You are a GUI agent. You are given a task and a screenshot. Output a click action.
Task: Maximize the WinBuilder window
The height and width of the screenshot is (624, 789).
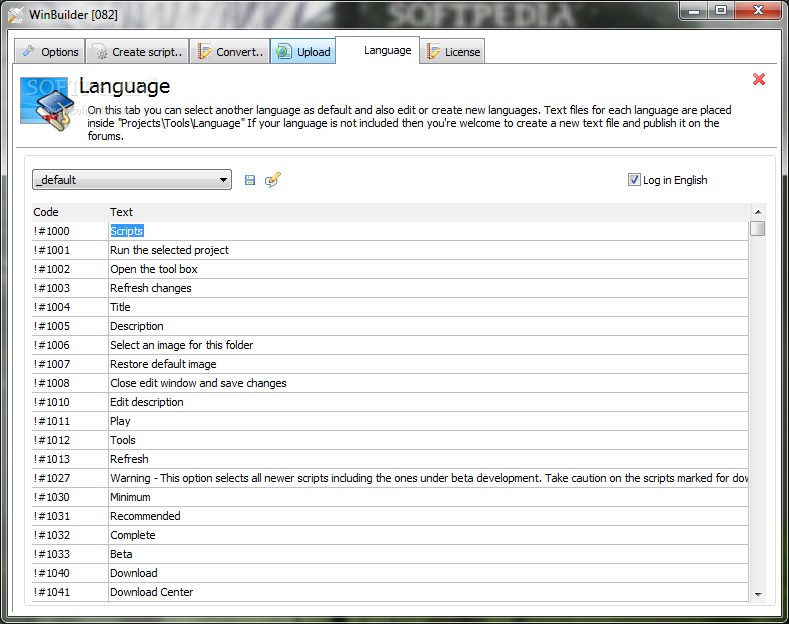(721, 10)
